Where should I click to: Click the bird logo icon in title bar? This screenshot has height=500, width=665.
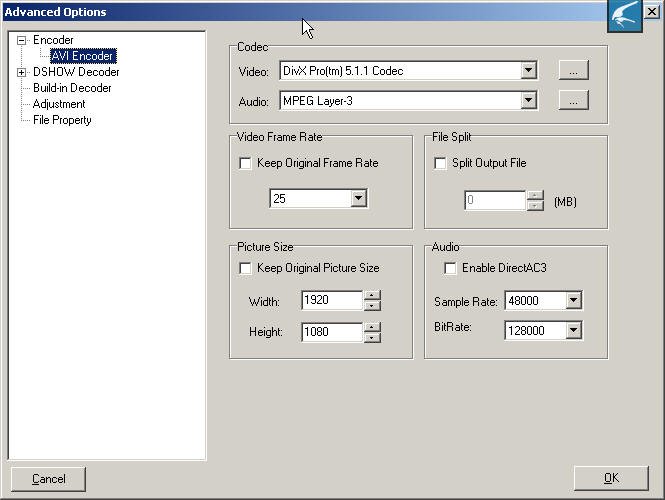click(x=624, y=16)
